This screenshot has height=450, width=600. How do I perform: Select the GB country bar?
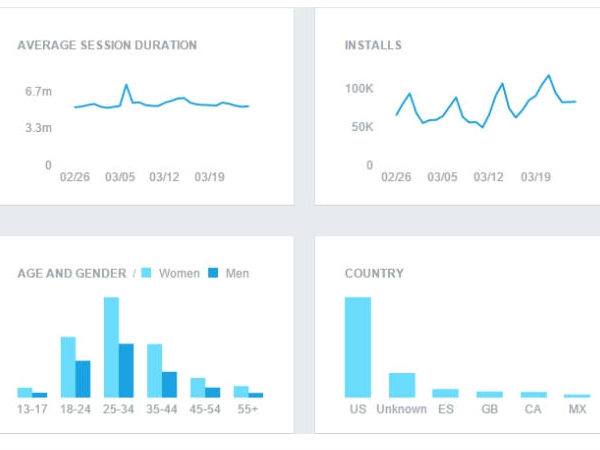[489, 394]
